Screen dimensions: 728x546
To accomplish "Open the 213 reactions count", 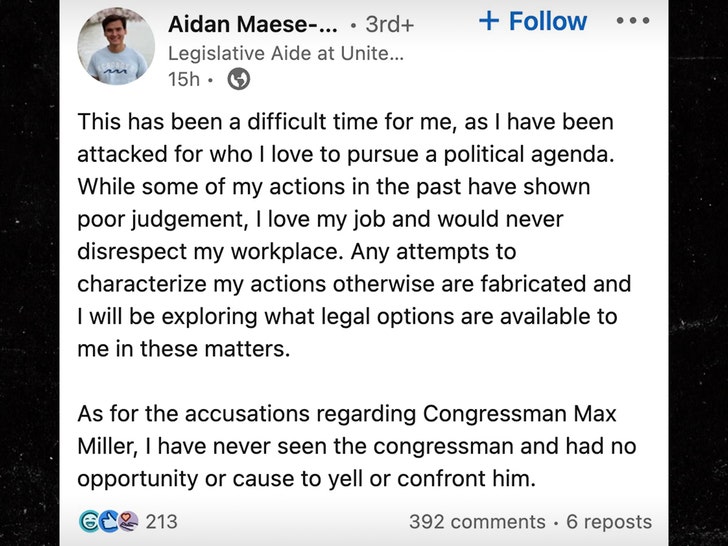I will pyautogui.click(x=162, y=522).
